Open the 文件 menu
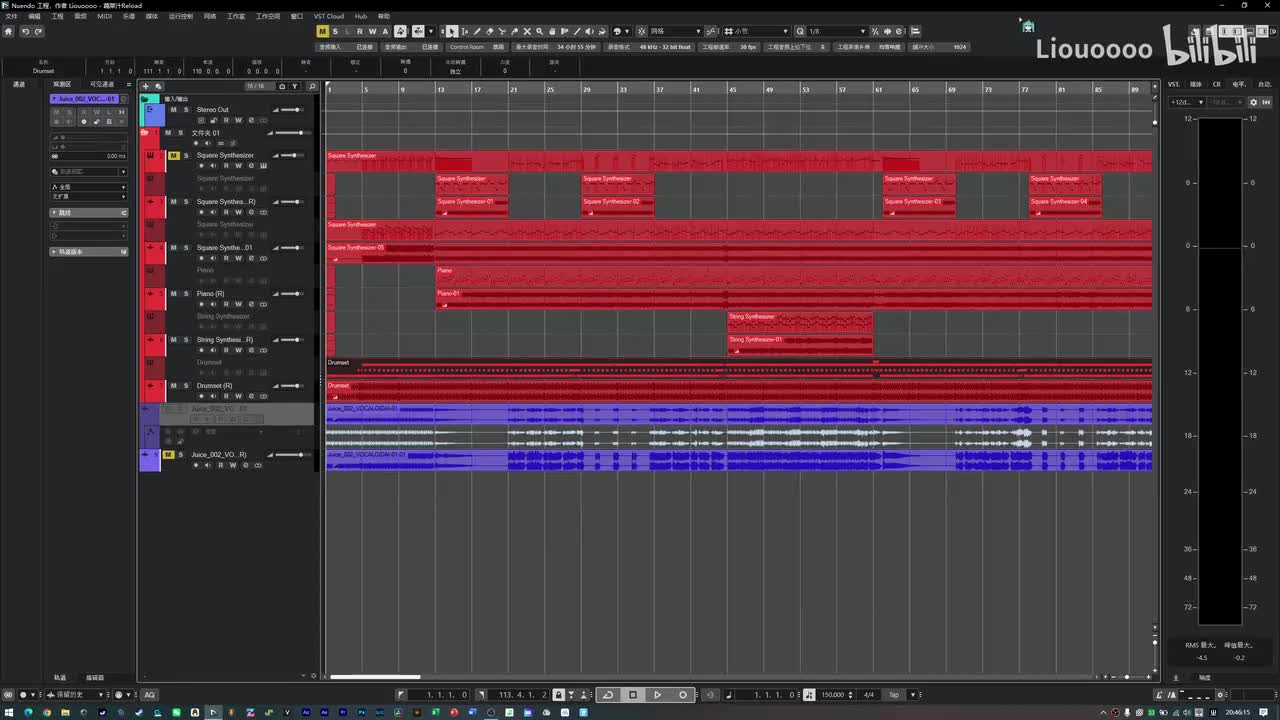Image resolution: width=1280 pixels, height=720 pixels. (11, 17)
